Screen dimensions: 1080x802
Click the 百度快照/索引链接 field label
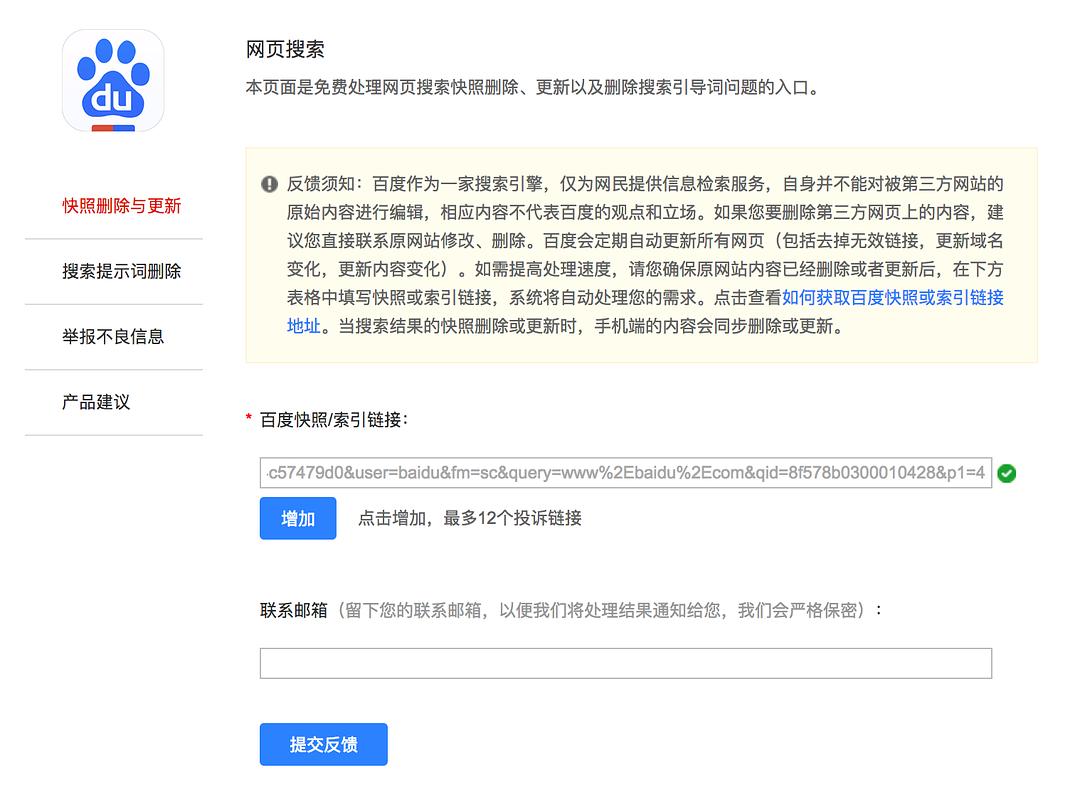click(x=334, y=420)
